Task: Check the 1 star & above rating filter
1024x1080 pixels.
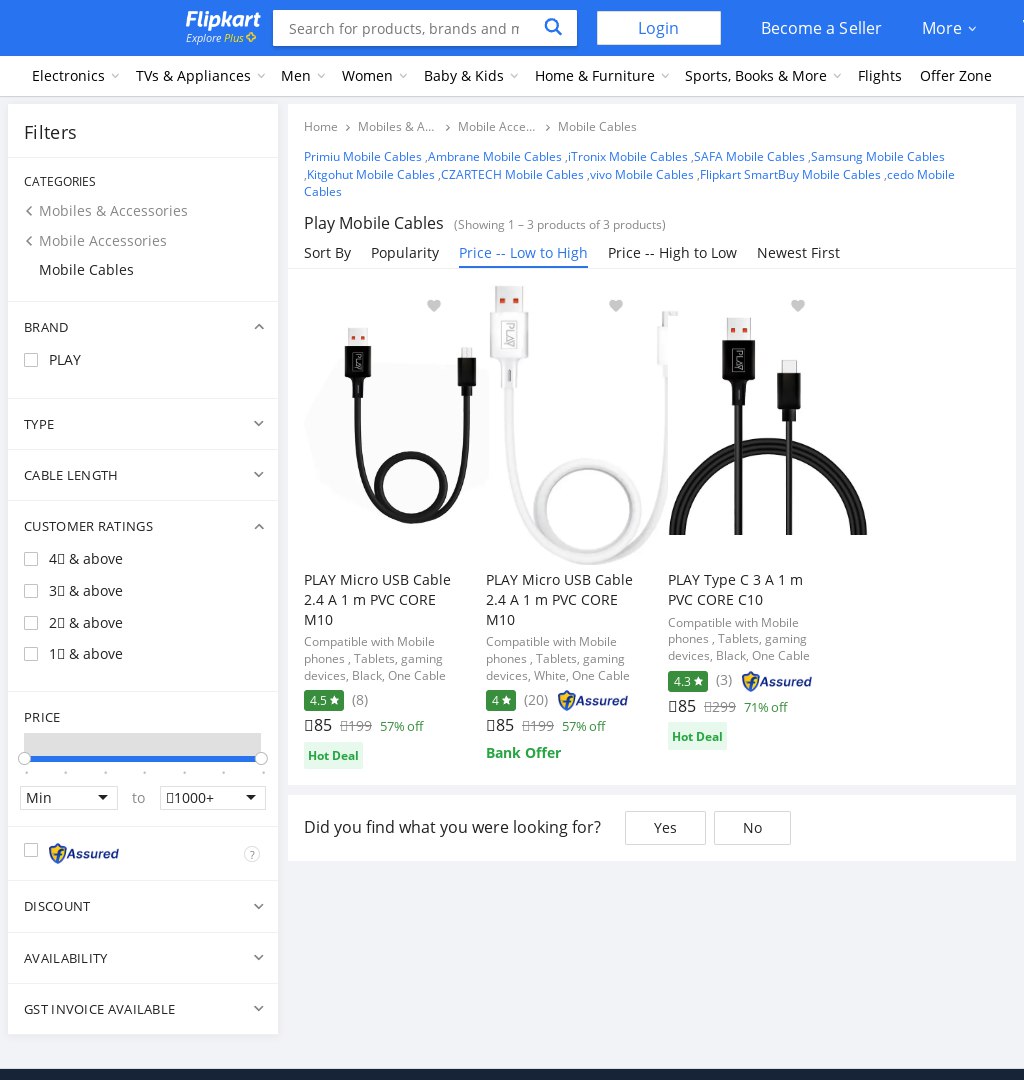Action: (31, 654)
